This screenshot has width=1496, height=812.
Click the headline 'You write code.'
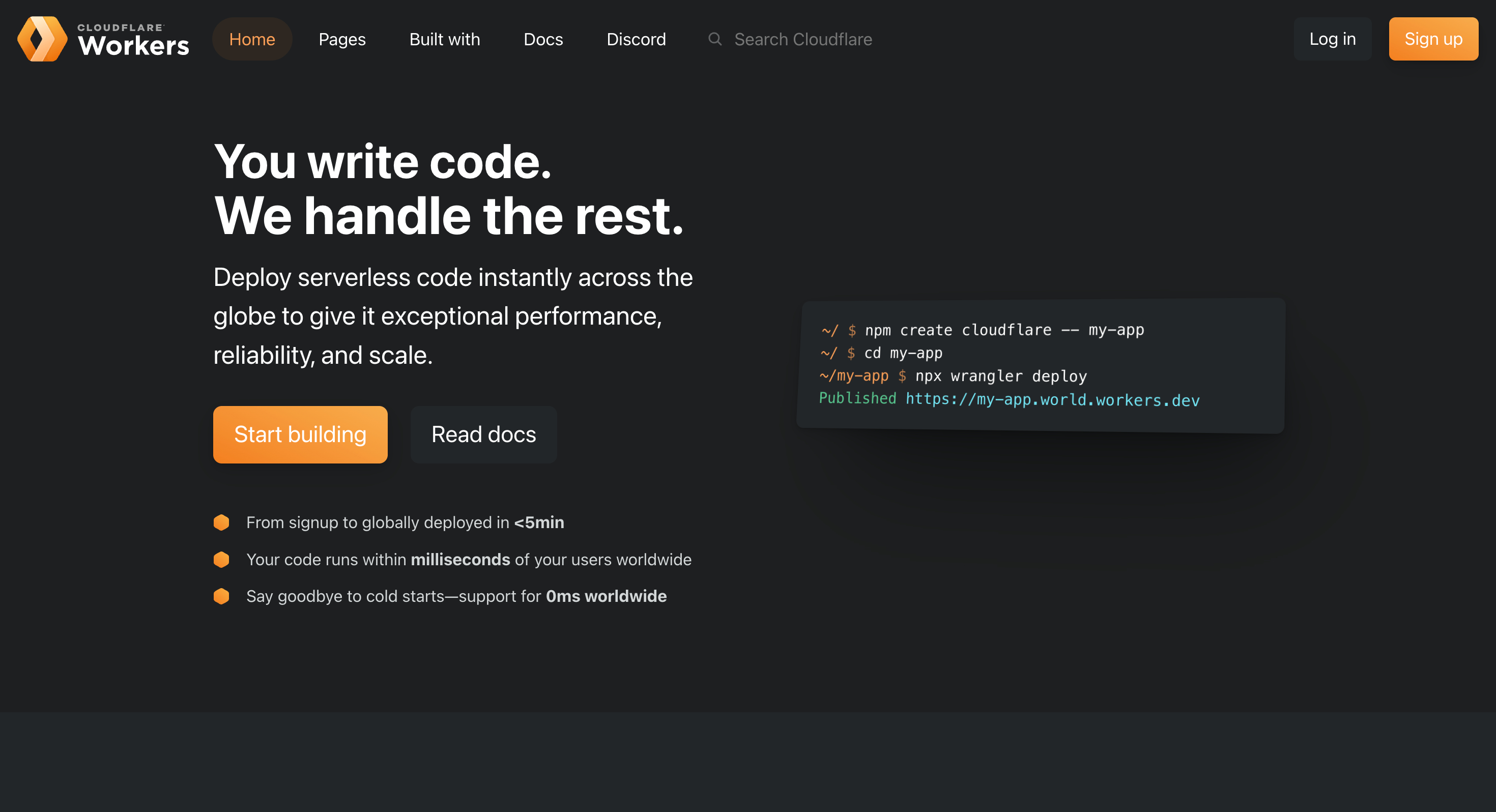pos(382,163)
